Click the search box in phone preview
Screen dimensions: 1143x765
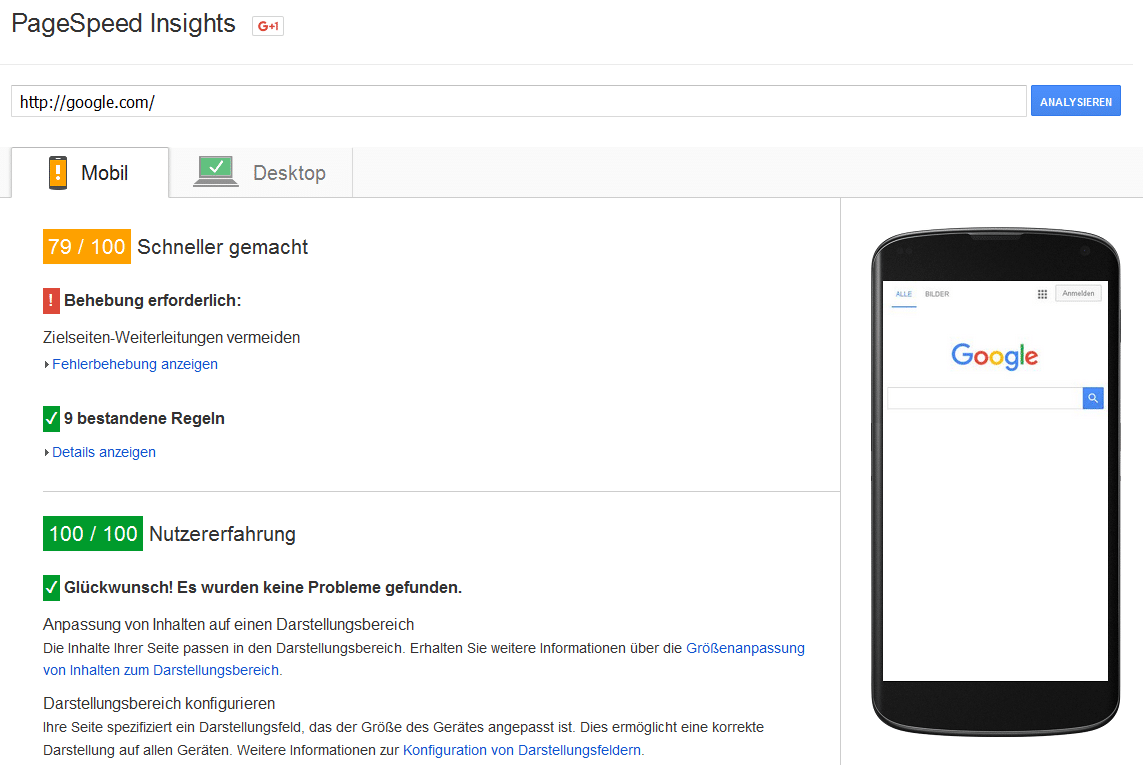[x=986, y=398]
